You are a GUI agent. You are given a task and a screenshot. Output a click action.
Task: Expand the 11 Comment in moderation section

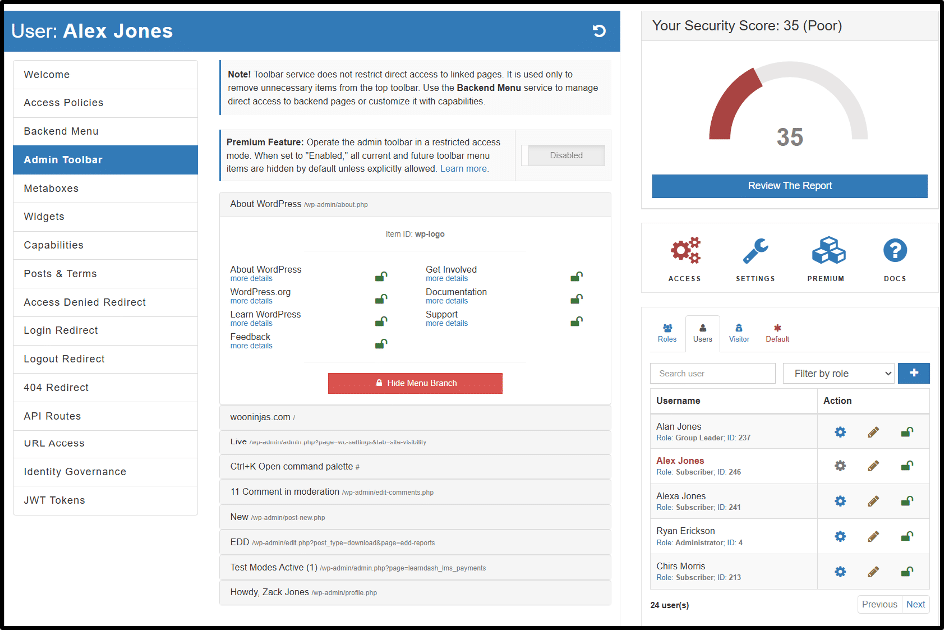(x=415, y=492)
